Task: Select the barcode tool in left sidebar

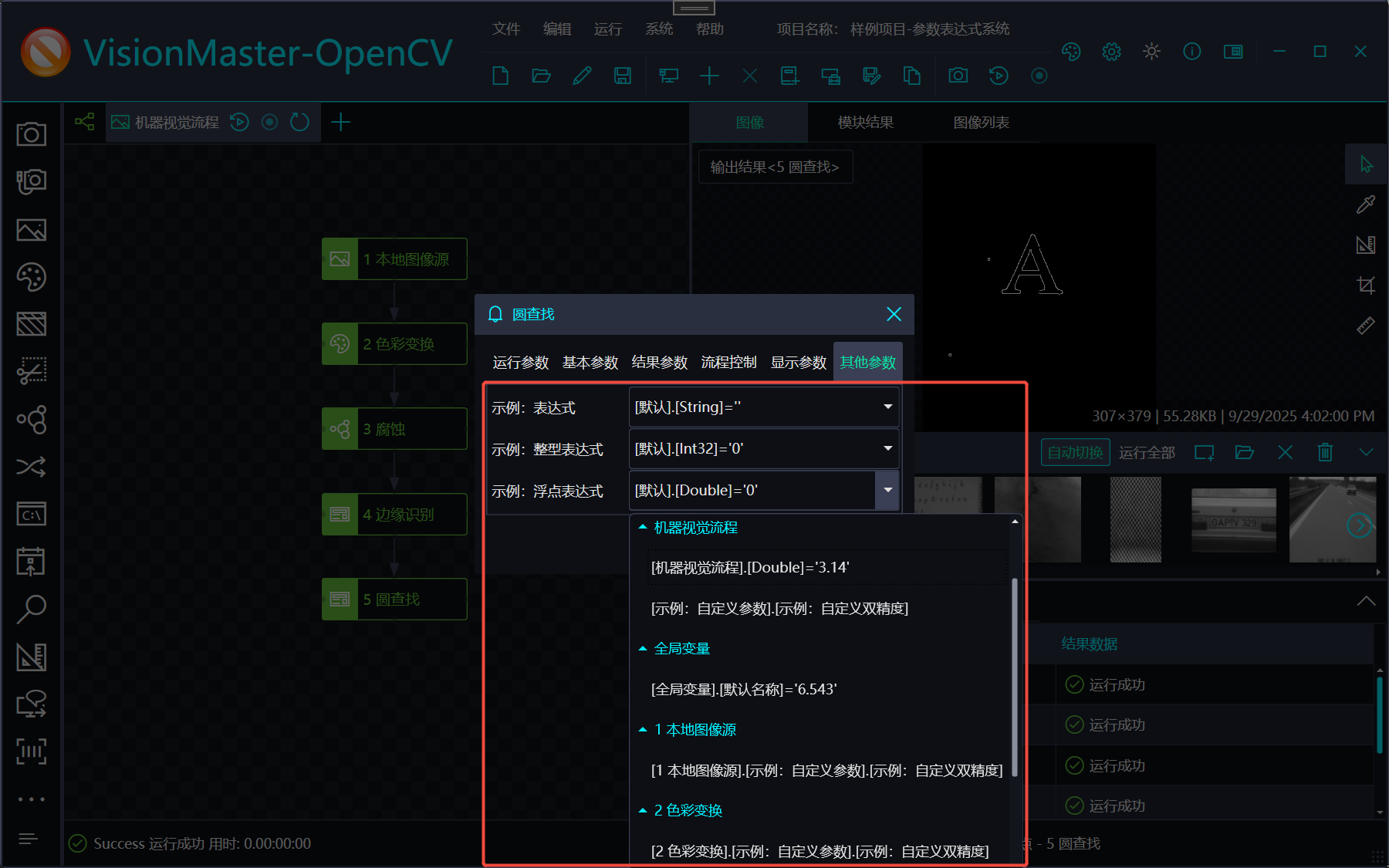Action: point(32,751)
